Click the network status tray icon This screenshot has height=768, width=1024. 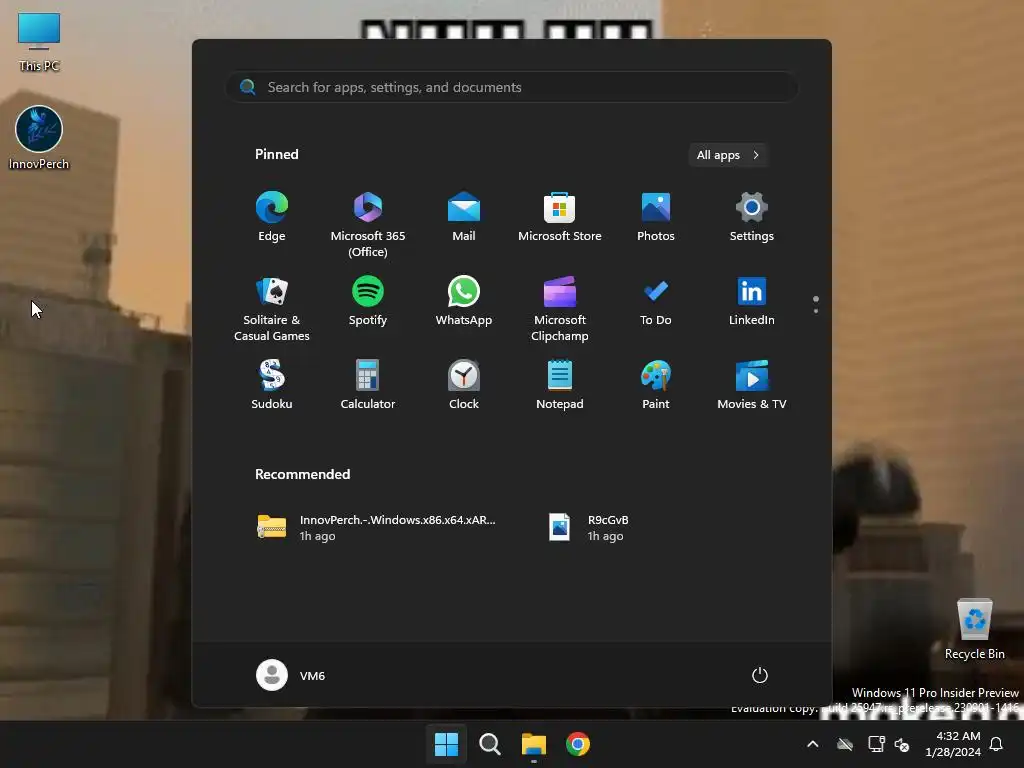[875, 744]
